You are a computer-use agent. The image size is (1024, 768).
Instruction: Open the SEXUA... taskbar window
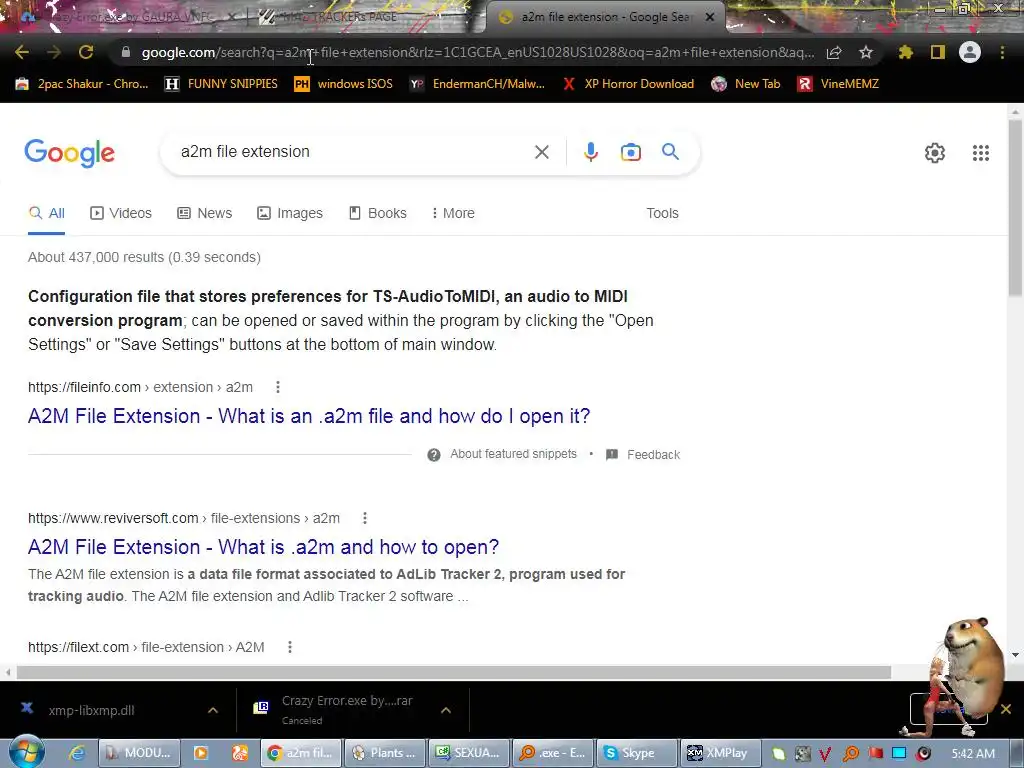point(469,753)
